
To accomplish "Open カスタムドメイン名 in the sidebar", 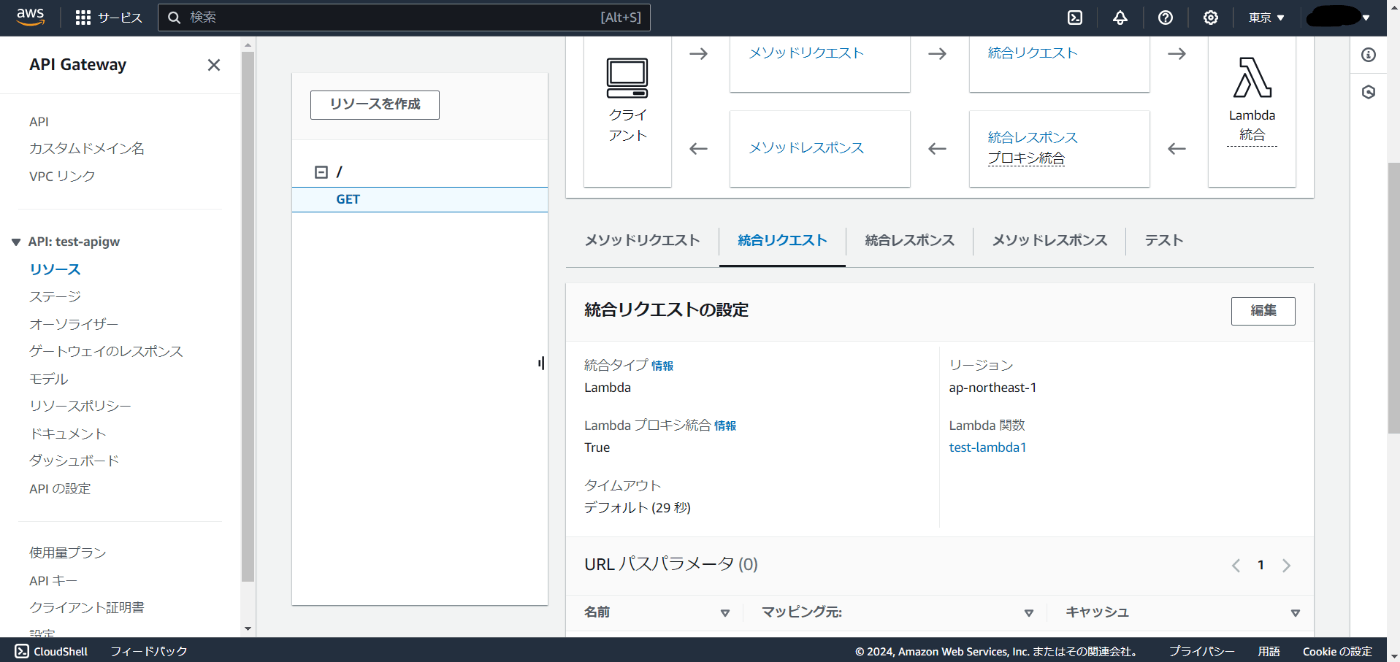I will [x=87, y=148].
